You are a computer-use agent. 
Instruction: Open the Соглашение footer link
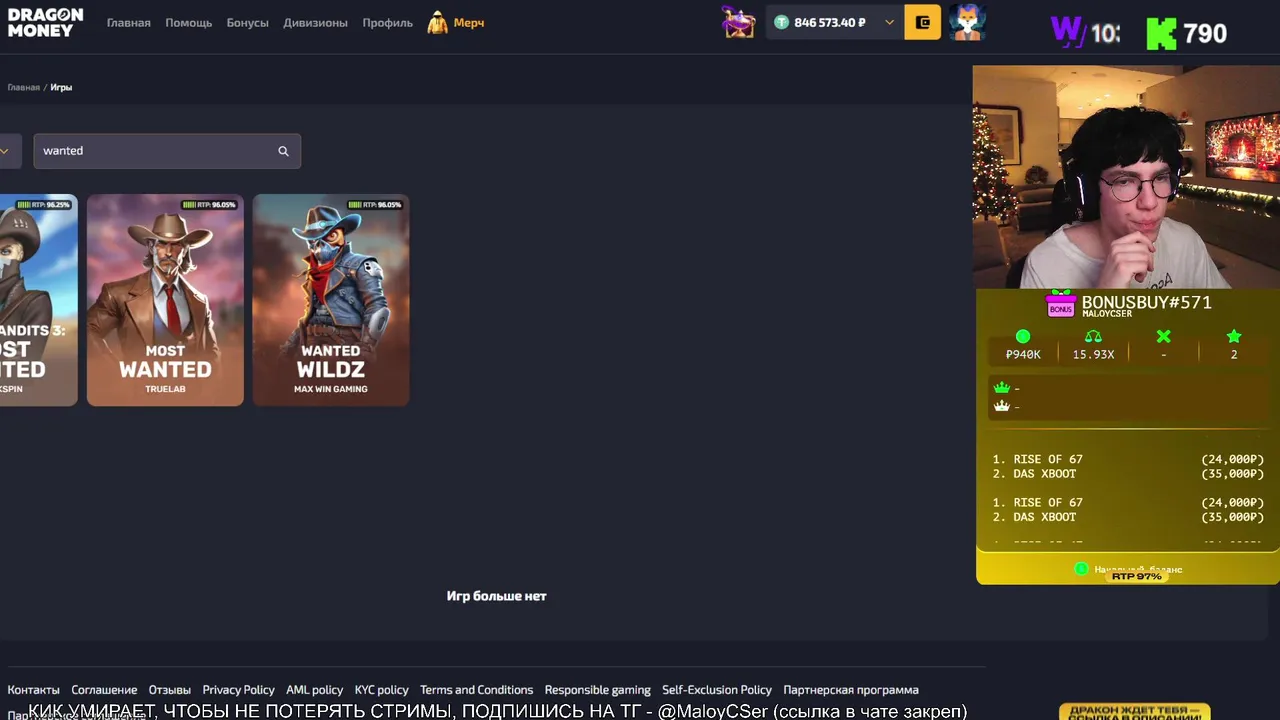click(x=104, y=690)
